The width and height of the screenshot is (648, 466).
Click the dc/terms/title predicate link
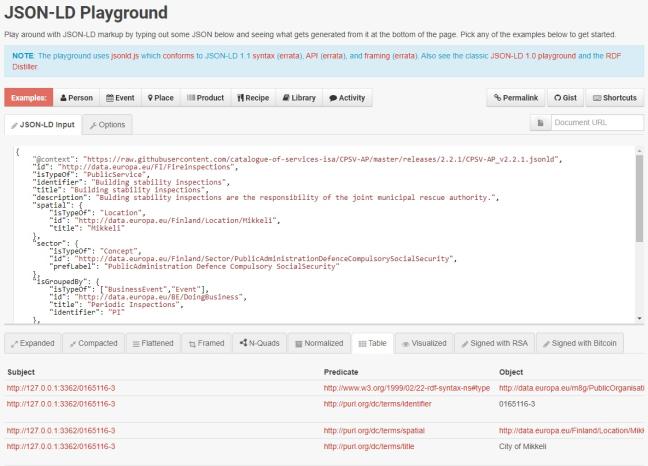[369, 446]
